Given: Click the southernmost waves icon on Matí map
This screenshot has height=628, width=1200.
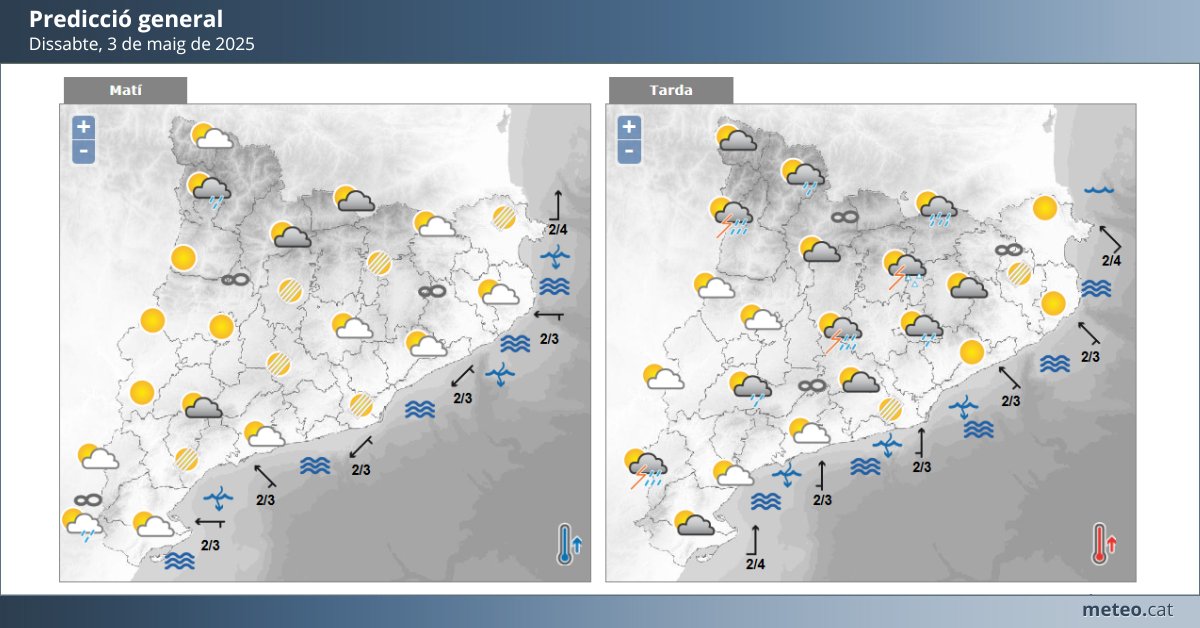Looking at the screenshot, I should tap(180, 561).
